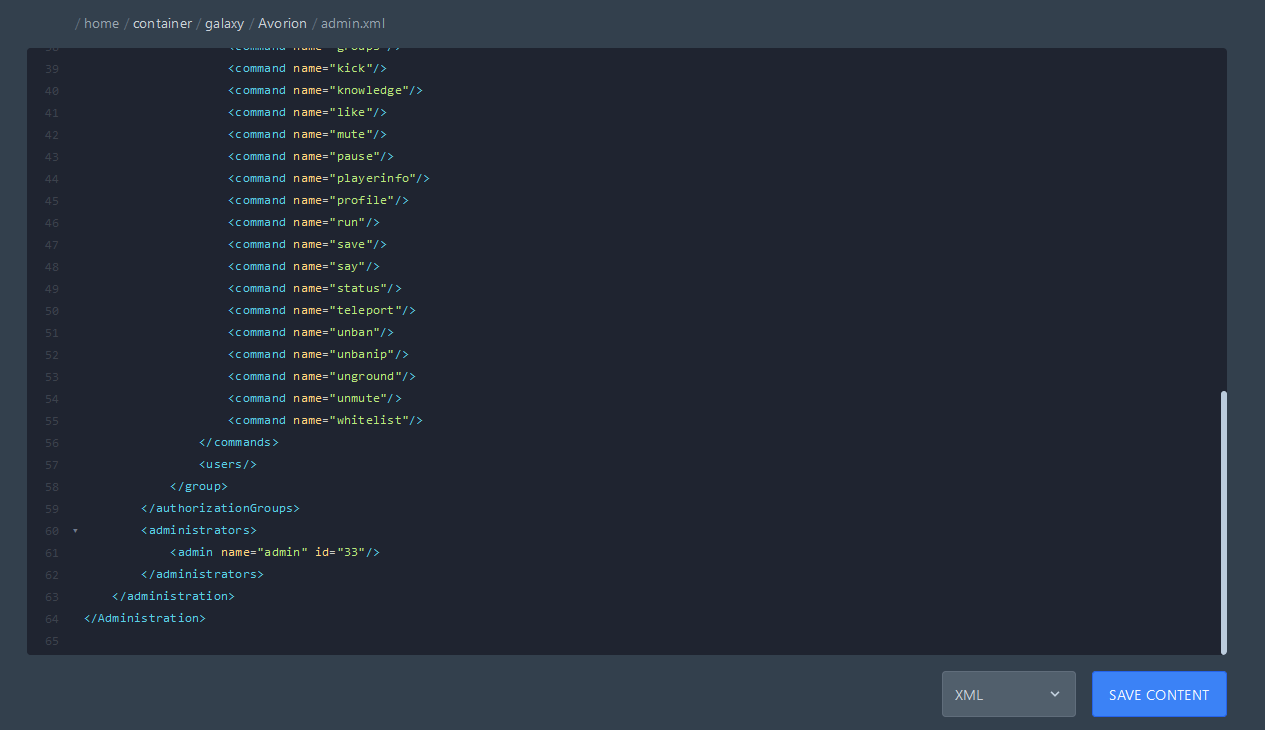Click the admin name="admin" id="33" line
This screenshot has width=1265, height=730.
(x=275, y=552)
